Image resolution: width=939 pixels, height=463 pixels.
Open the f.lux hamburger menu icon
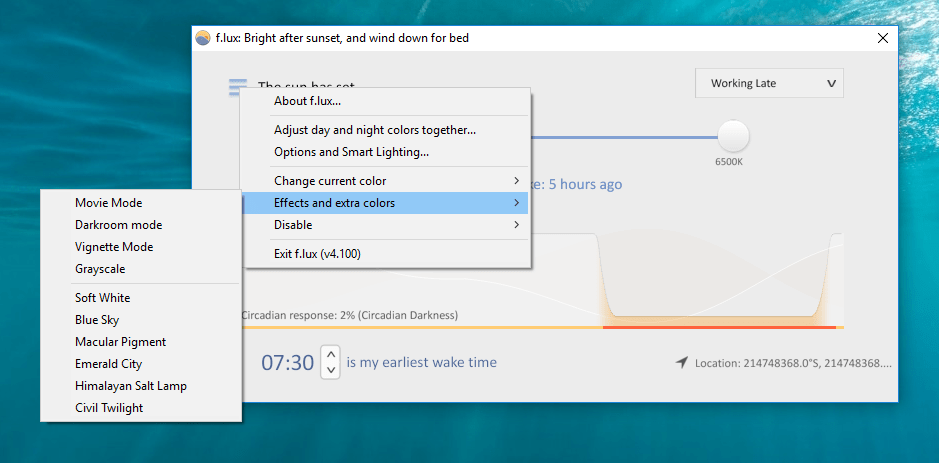[238, 87]
